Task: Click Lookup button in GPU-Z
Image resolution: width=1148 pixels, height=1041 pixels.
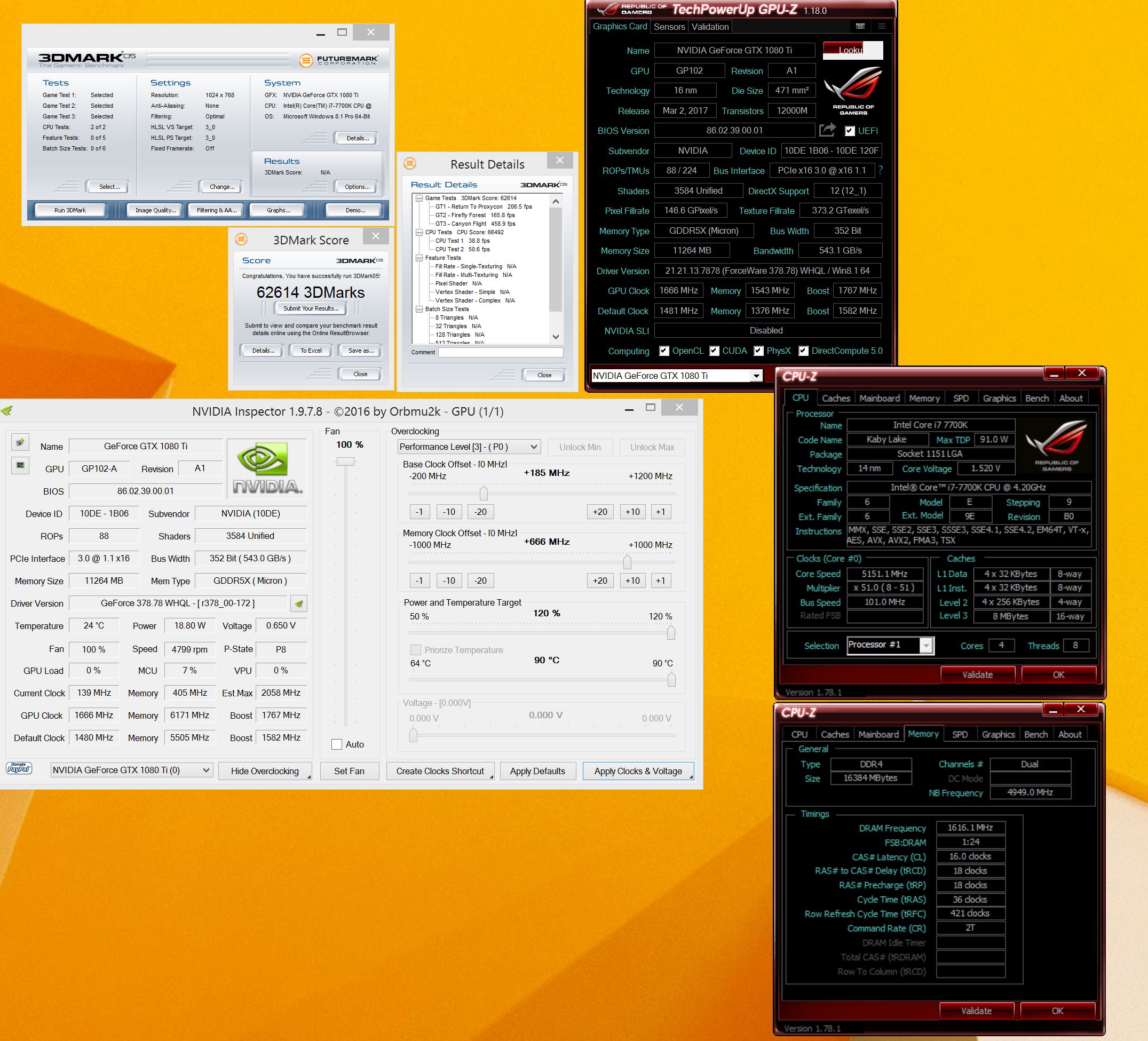Action: 852,50
